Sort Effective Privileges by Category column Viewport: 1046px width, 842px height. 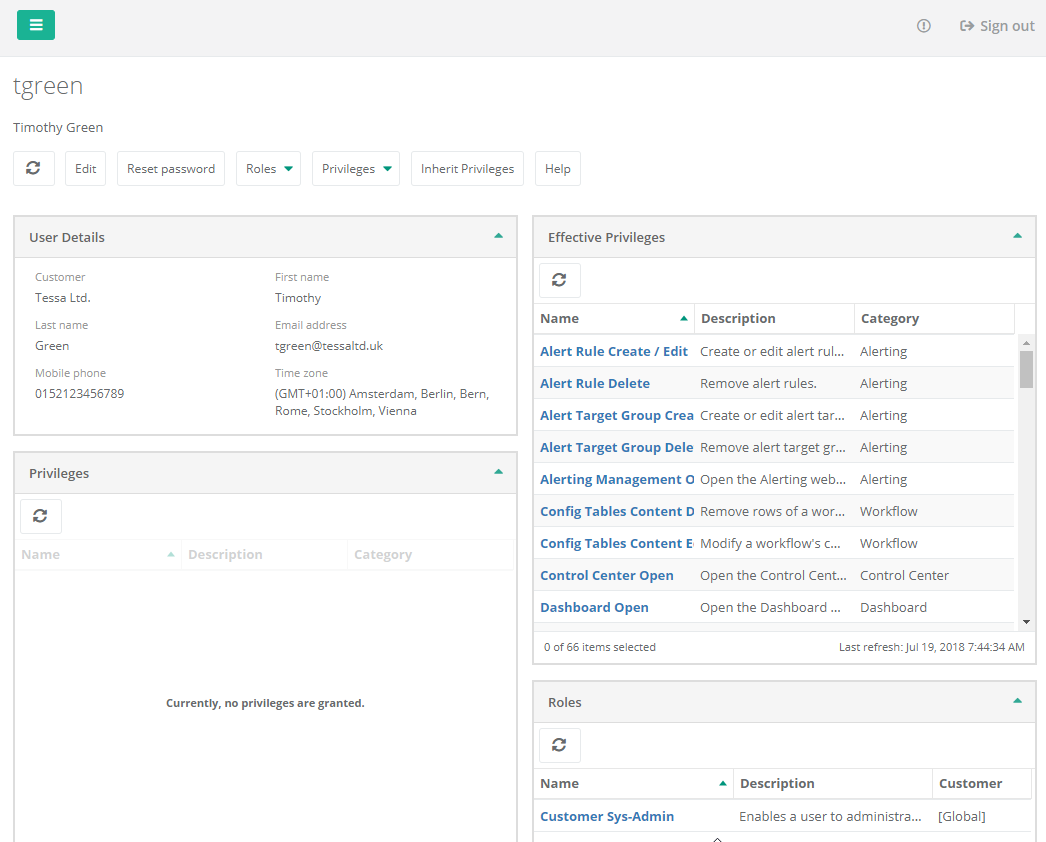[x=934, y=318]
